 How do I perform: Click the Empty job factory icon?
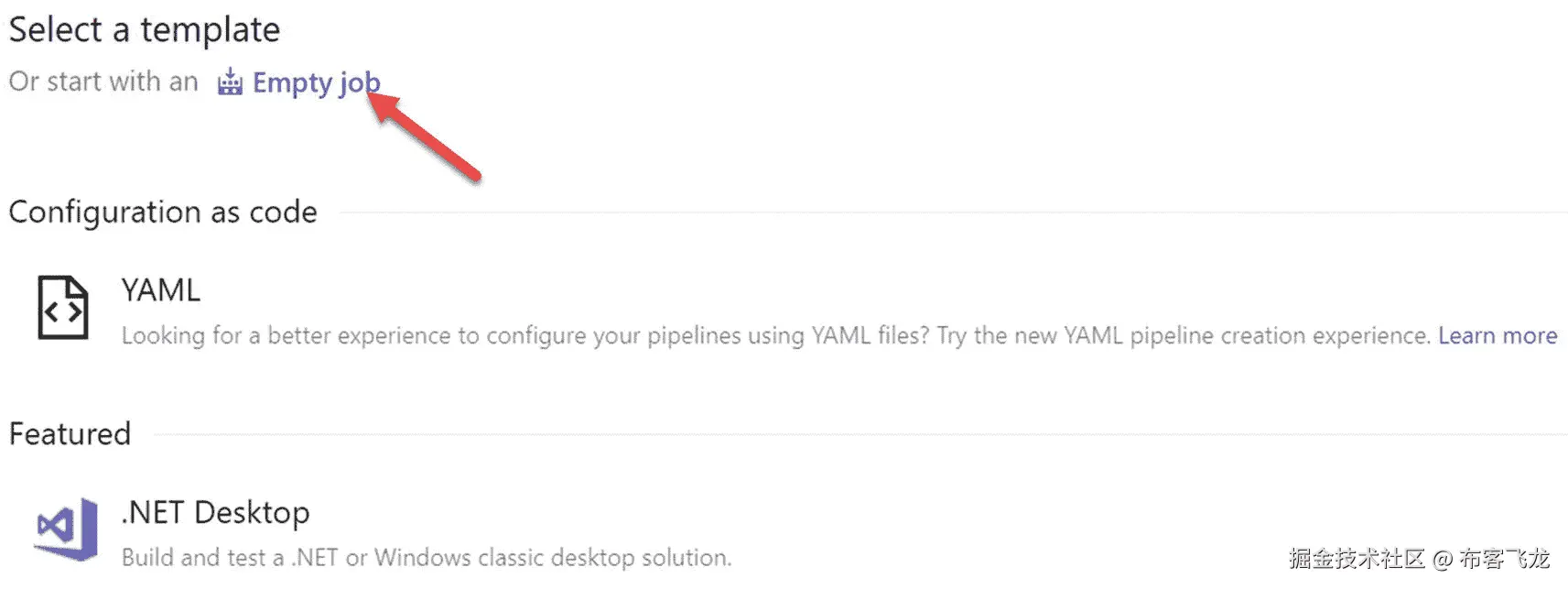tap(230, 82)
